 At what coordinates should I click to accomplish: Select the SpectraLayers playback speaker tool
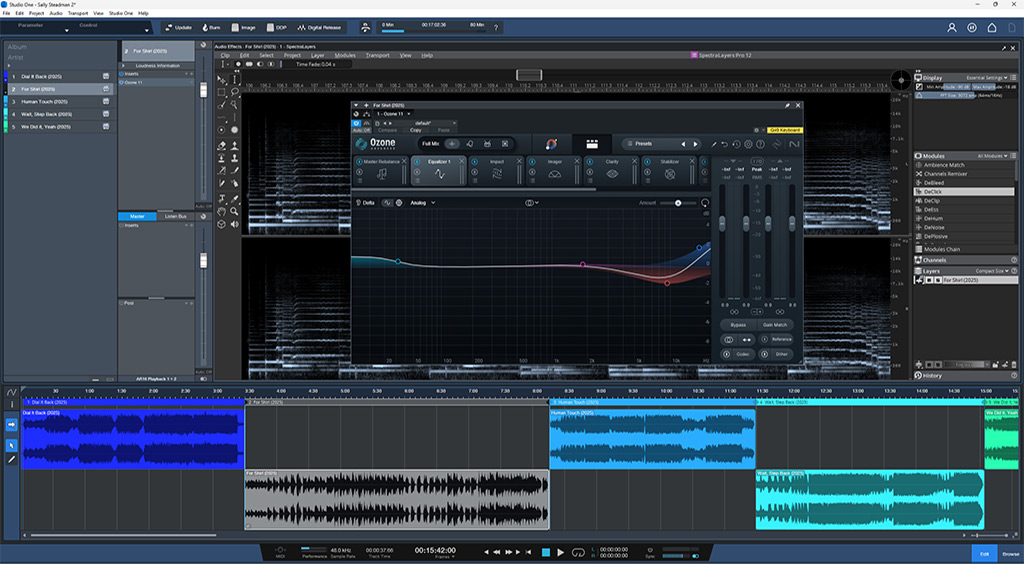[x=234, y=224]
